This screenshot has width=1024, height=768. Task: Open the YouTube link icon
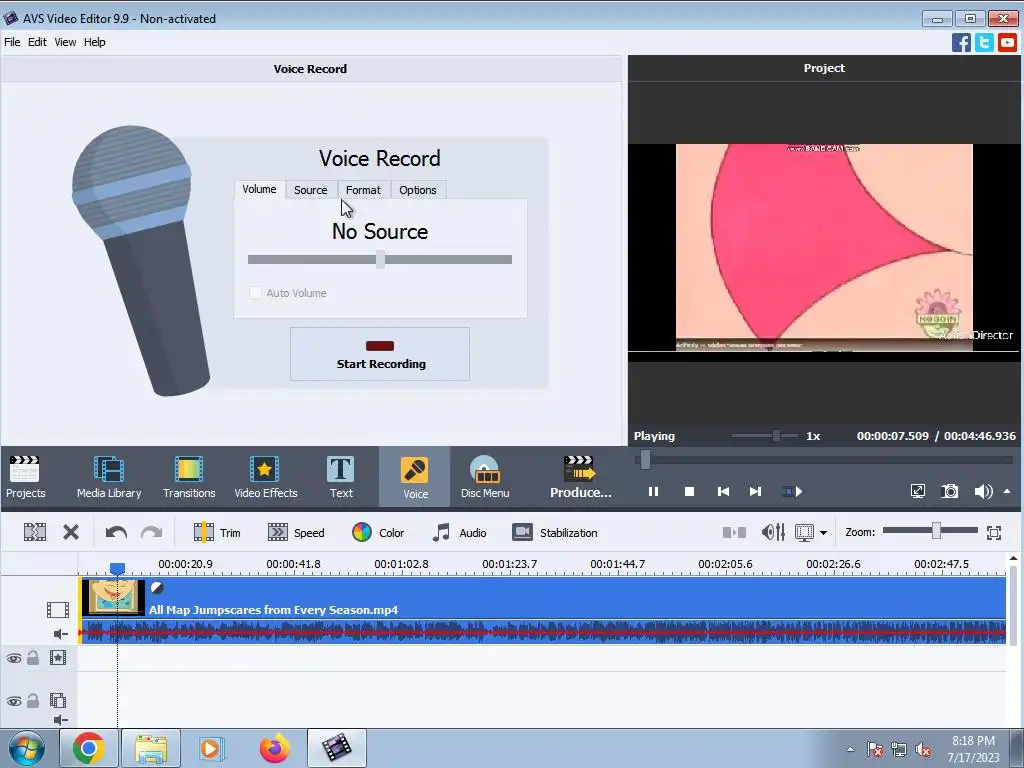[x=1007, y=43]
